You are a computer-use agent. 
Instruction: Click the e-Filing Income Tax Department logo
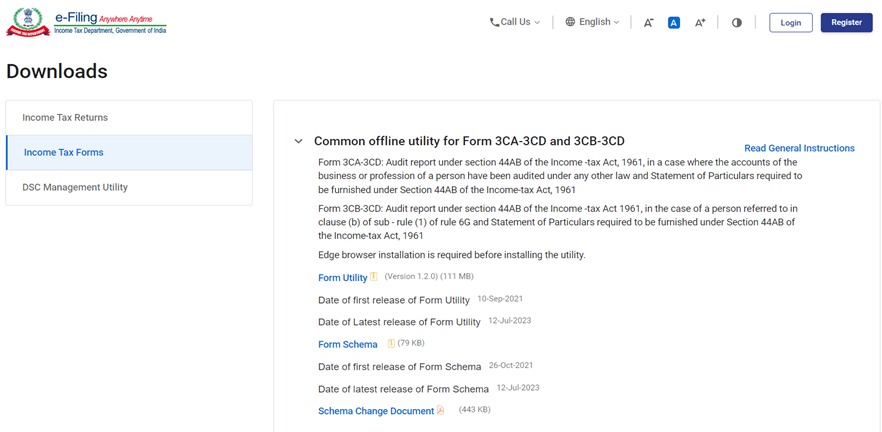86,23
